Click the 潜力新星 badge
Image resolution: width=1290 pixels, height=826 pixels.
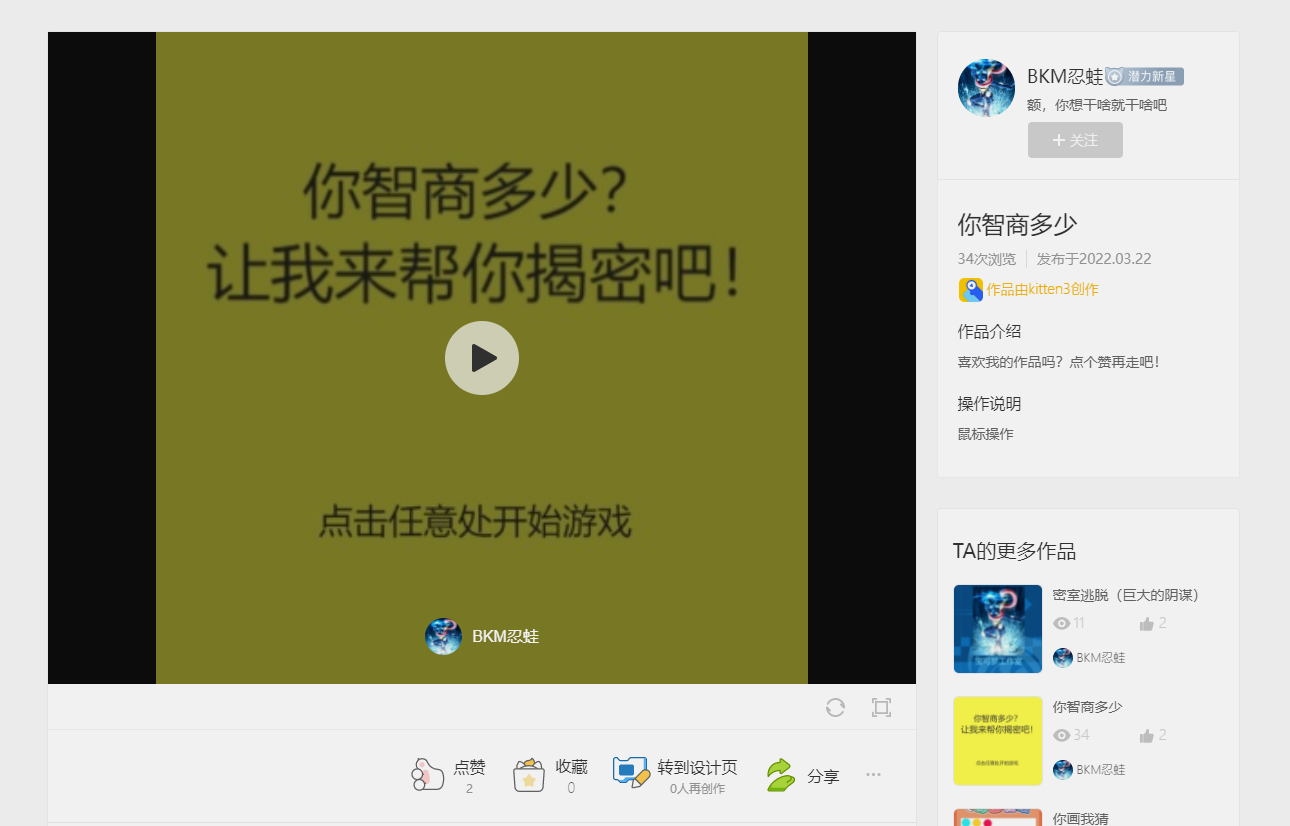tap(1145, 77)
